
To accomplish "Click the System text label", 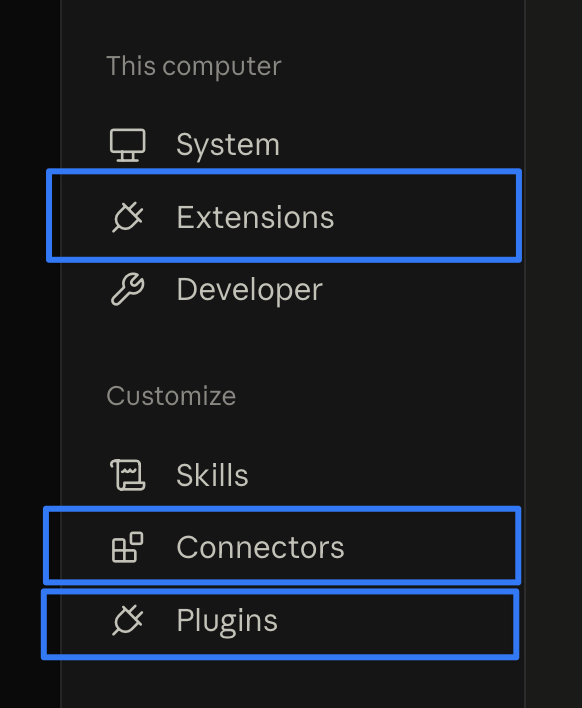I will 228,146.
